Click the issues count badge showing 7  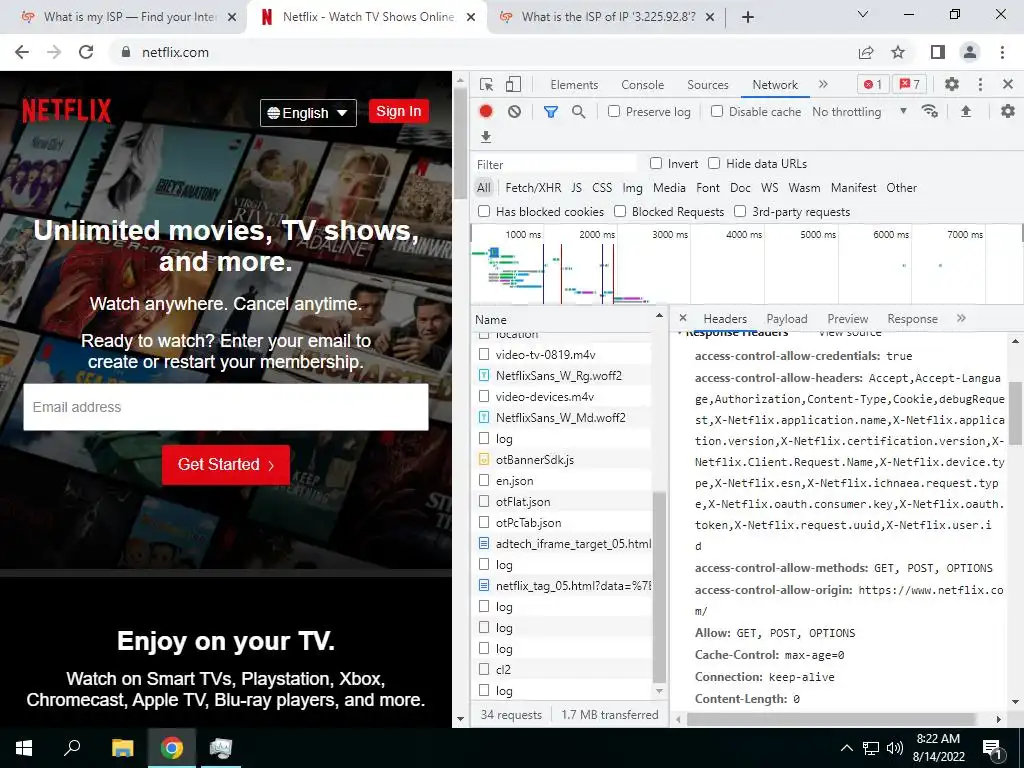click(910, 84)
